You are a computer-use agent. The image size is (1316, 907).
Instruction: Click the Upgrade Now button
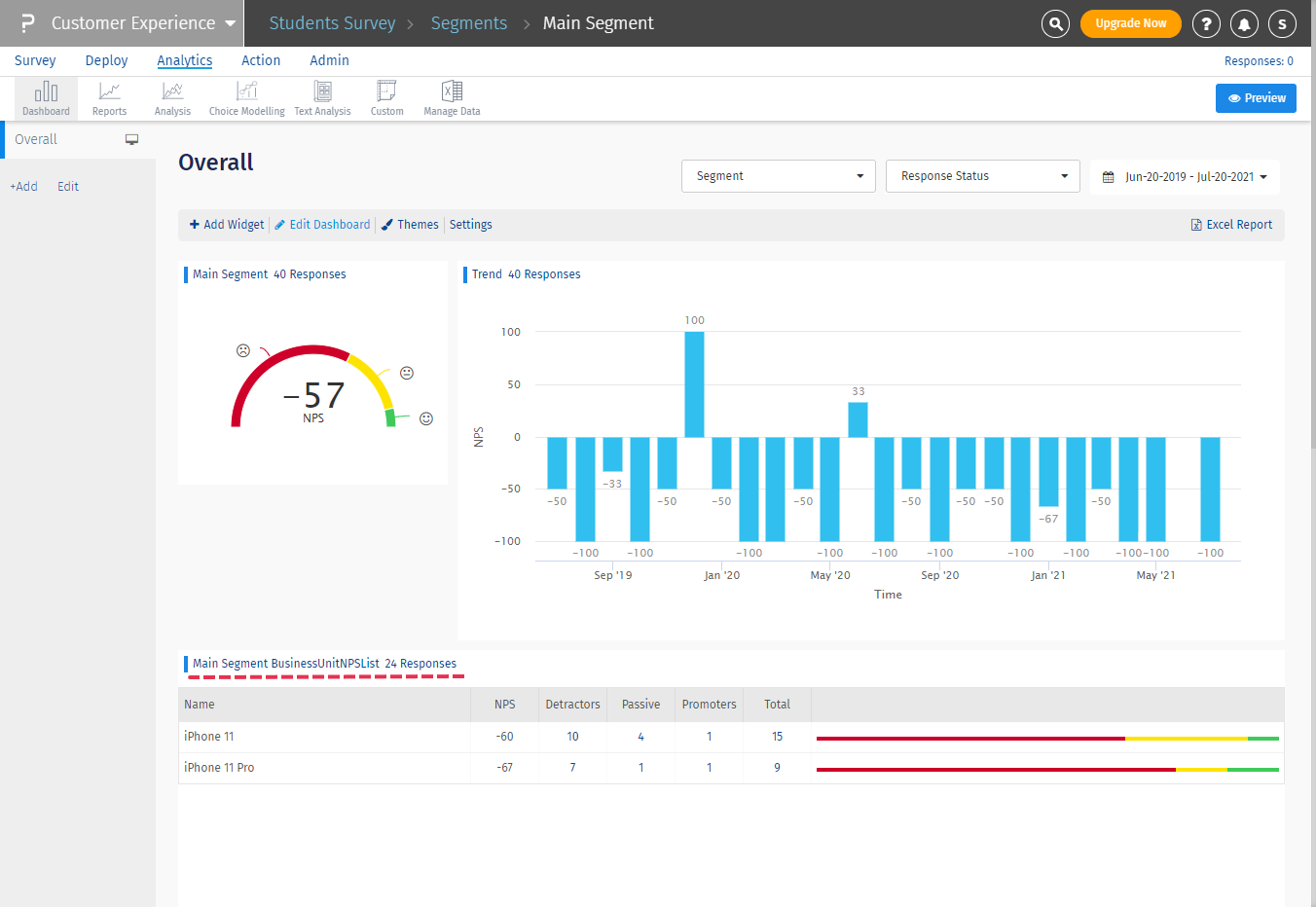pos(1130,23)
